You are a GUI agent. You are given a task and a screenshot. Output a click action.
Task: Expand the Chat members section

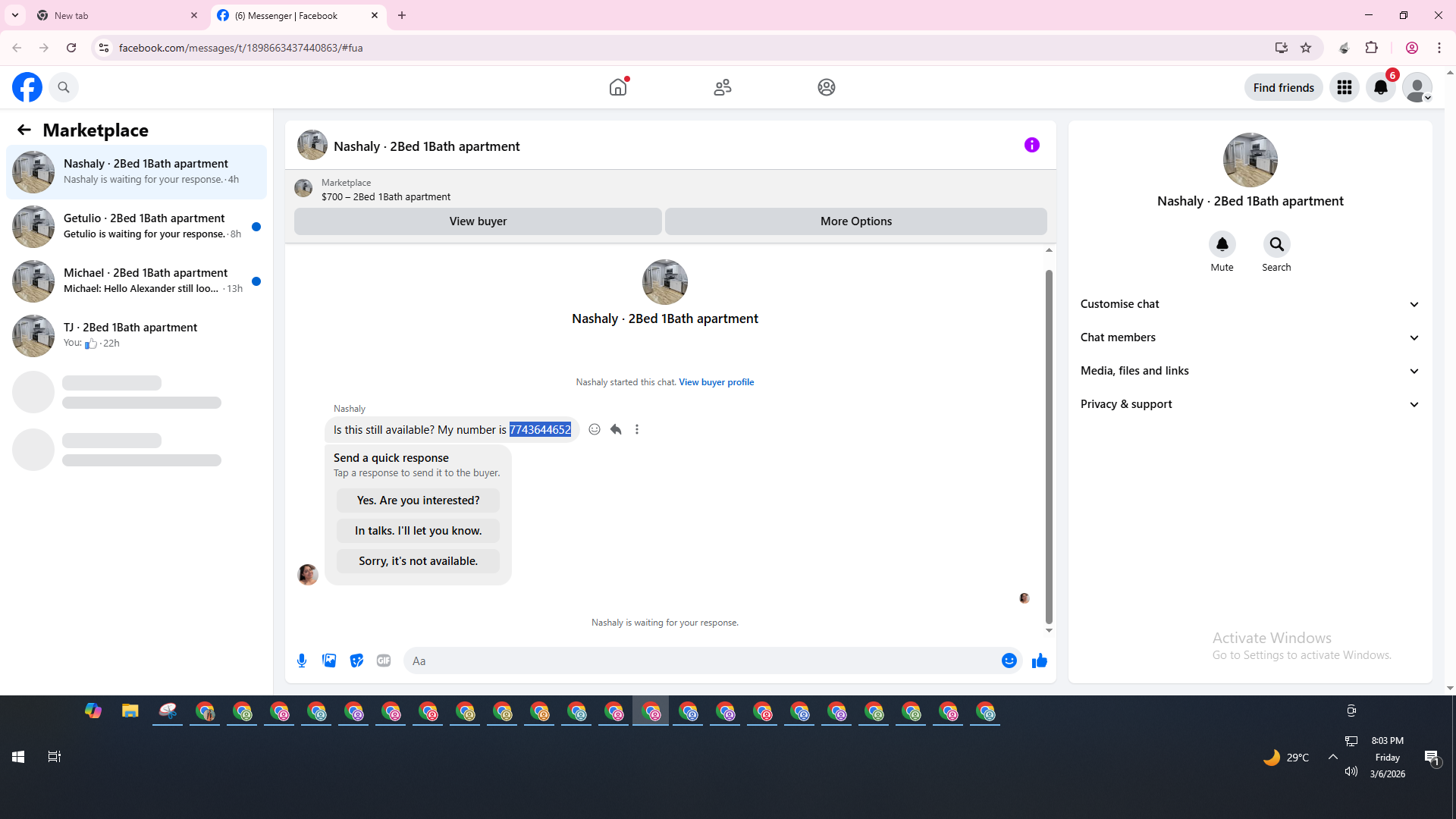coord(1250,337)
